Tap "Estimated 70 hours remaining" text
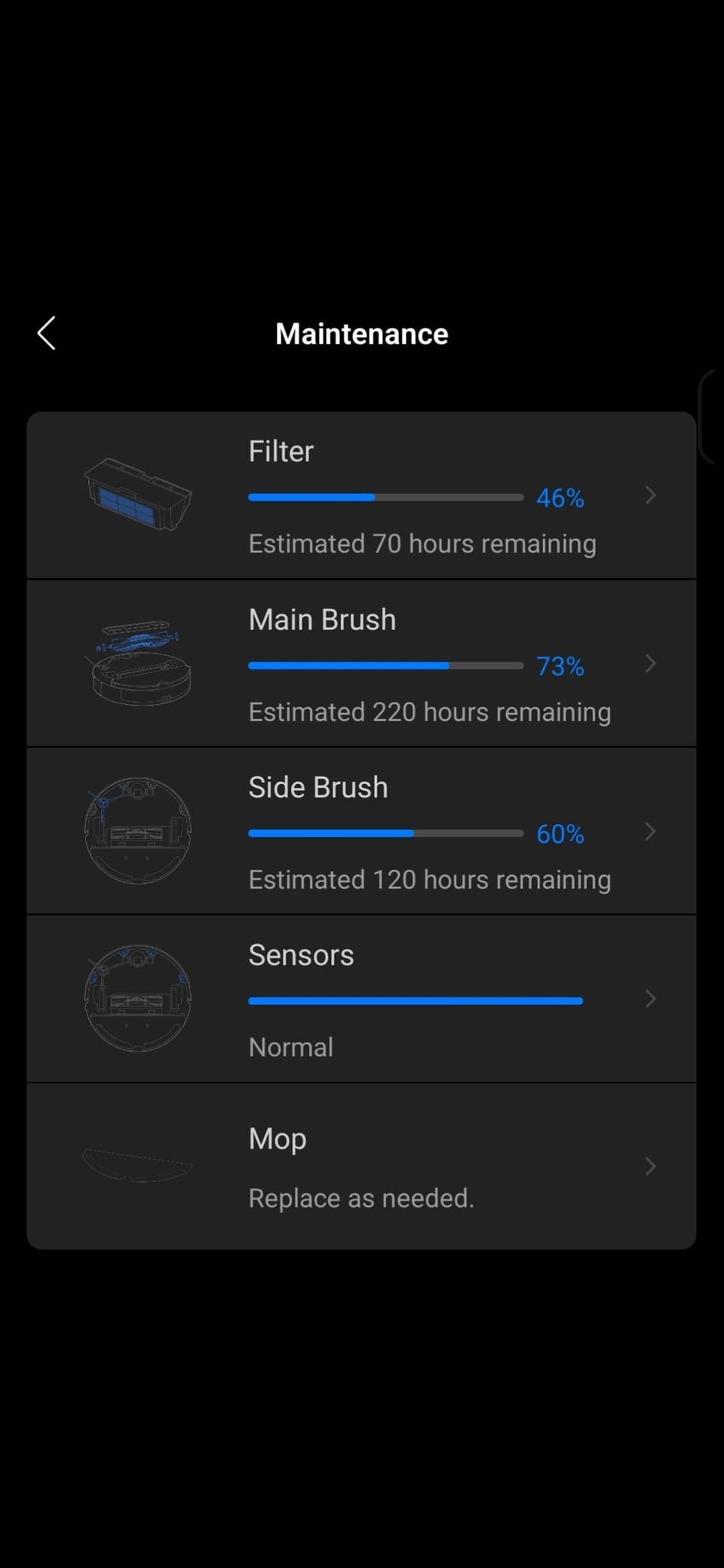The width and height of the screenshot is (724, 1568). coord(422,544)
